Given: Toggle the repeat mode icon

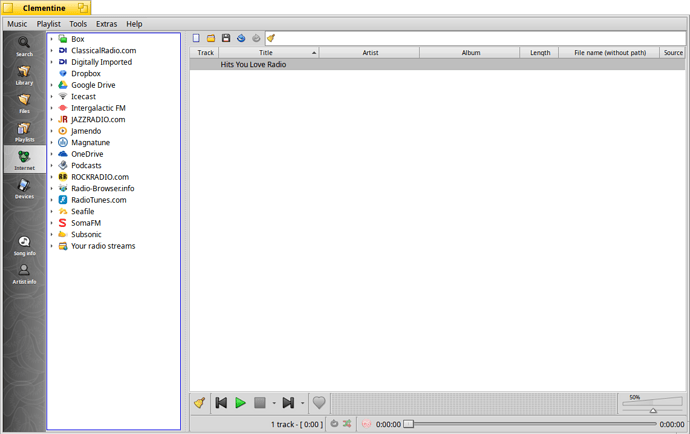Looking at the screenshot, I should pos(334,424).
